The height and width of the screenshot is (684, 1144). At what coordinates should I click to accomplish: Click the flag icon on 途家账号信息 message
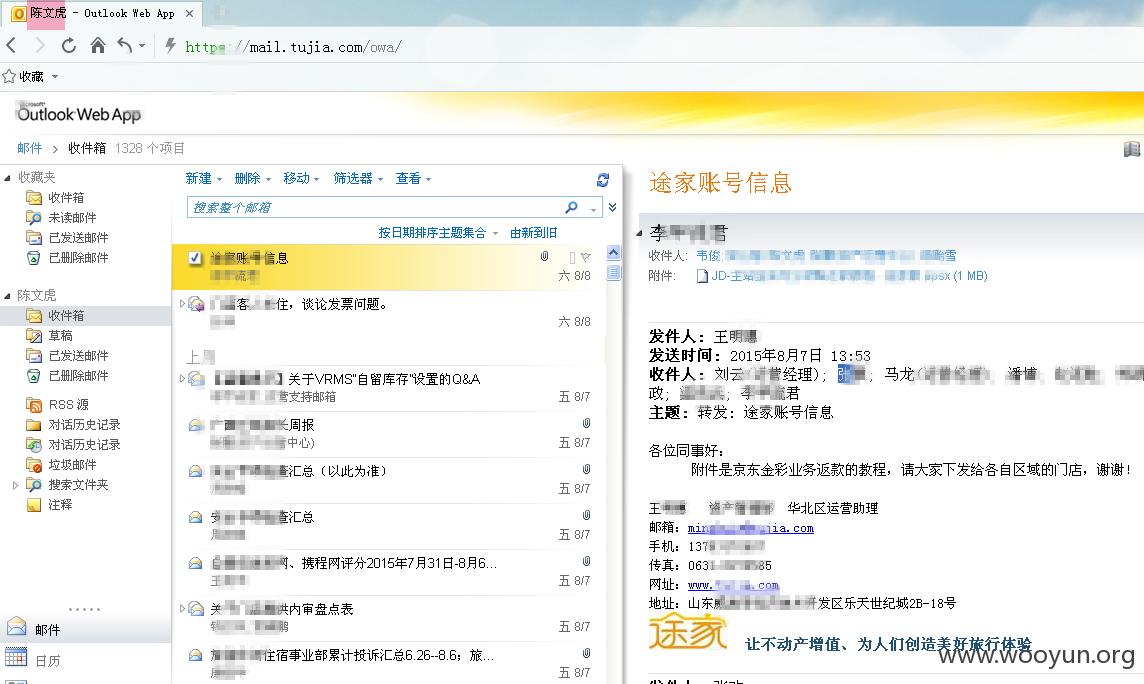point(585,257)
